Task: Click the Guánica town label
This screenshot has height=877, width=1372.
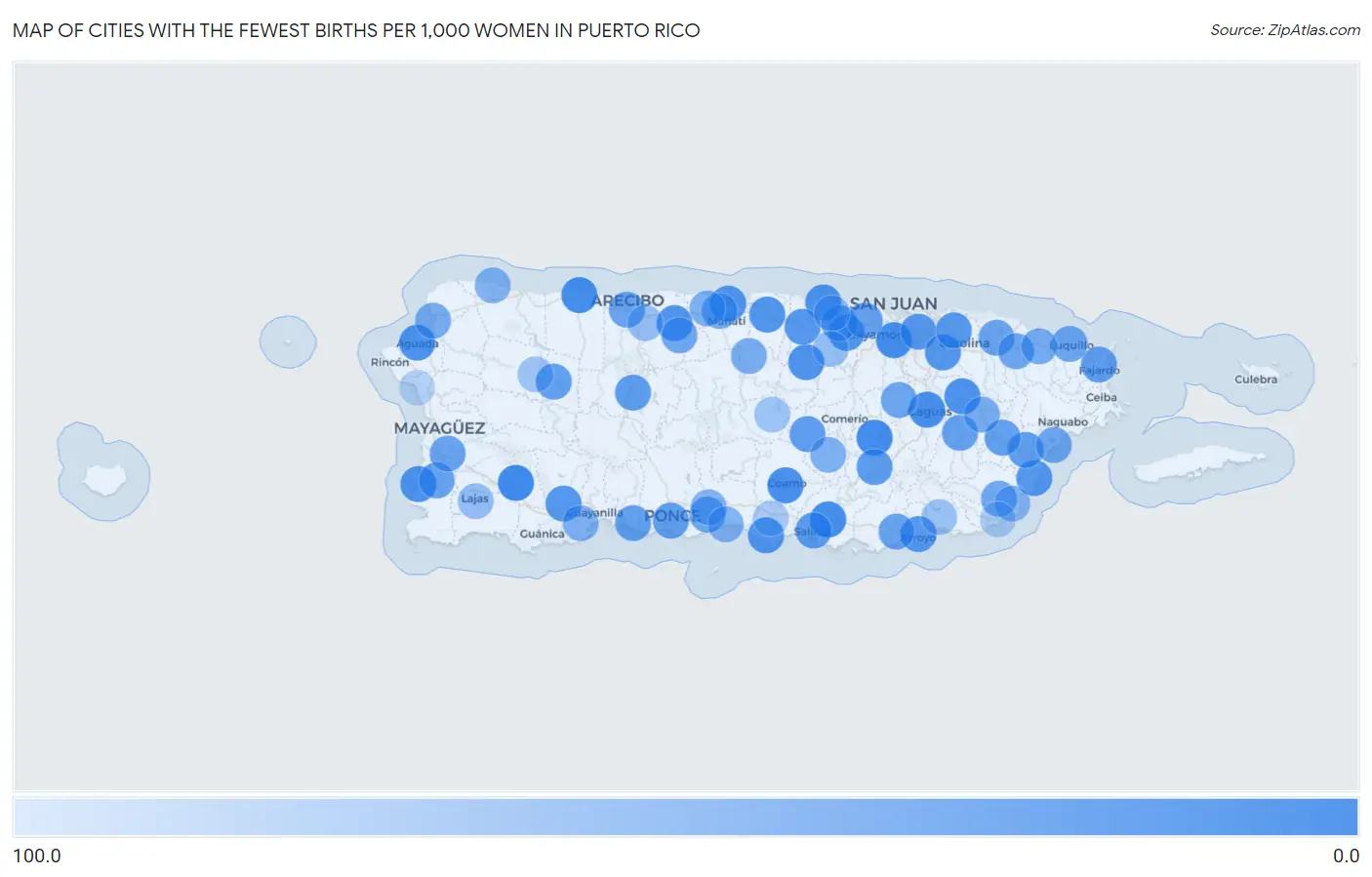Action: 542,534
